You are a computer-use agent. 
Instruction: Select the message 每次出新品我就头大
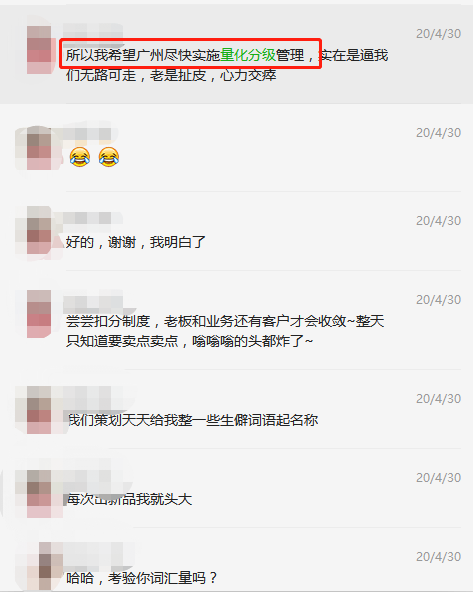[x=129, y=499]
